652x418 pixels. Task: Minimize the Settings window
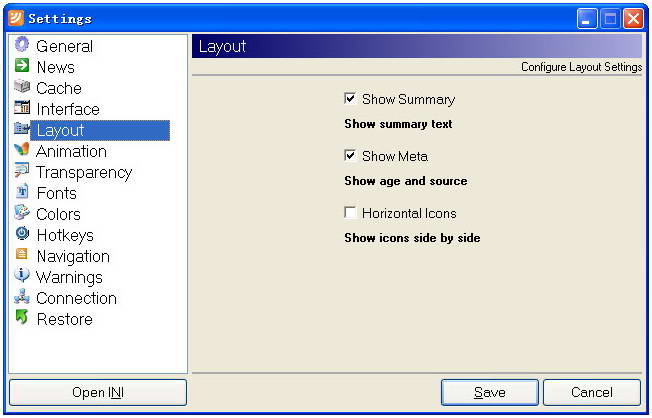click(587, 18)
